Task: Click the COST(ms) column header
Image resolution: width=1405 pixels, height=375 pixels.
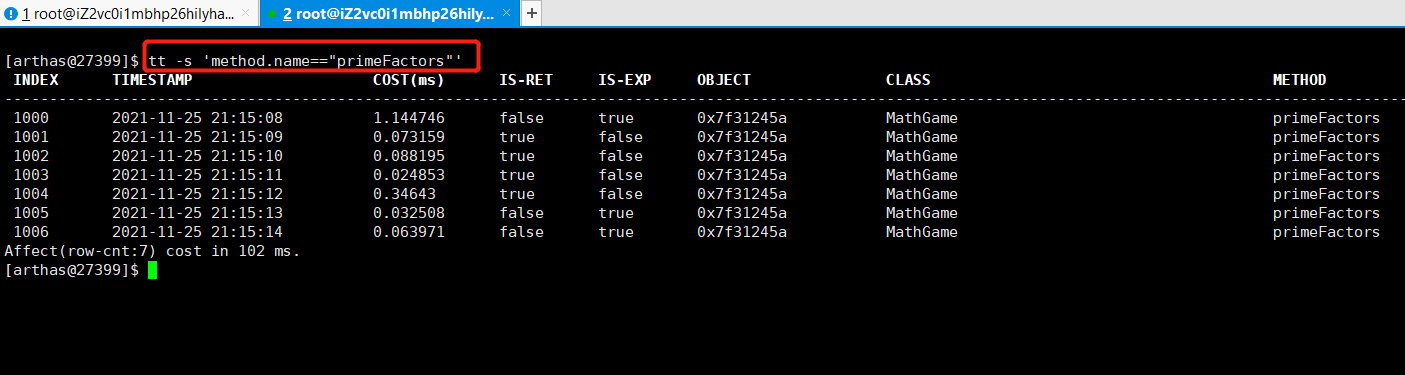Action: (409, 80)
